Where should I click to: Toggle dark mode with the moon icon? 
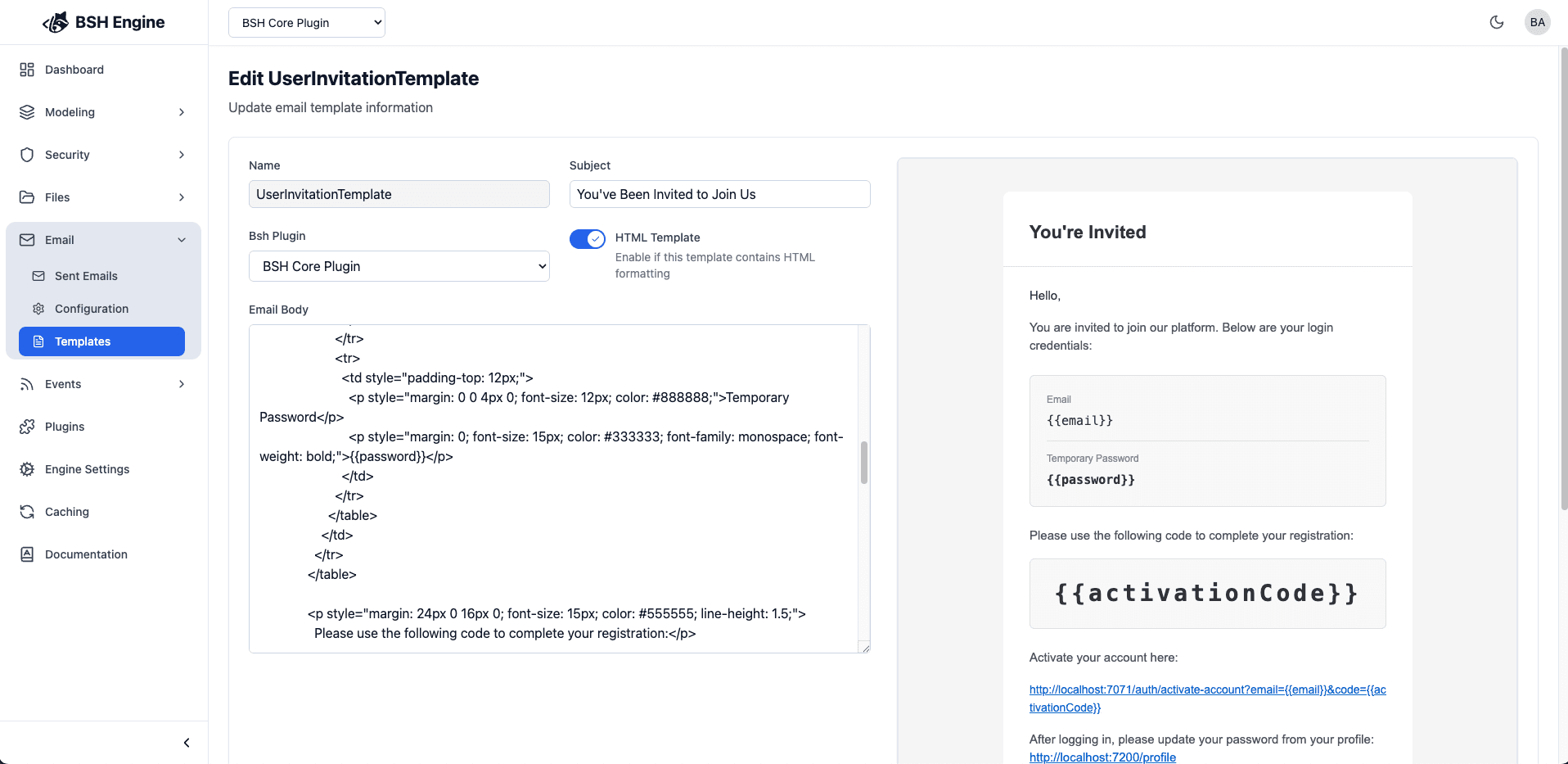(x=1497, y=22)
